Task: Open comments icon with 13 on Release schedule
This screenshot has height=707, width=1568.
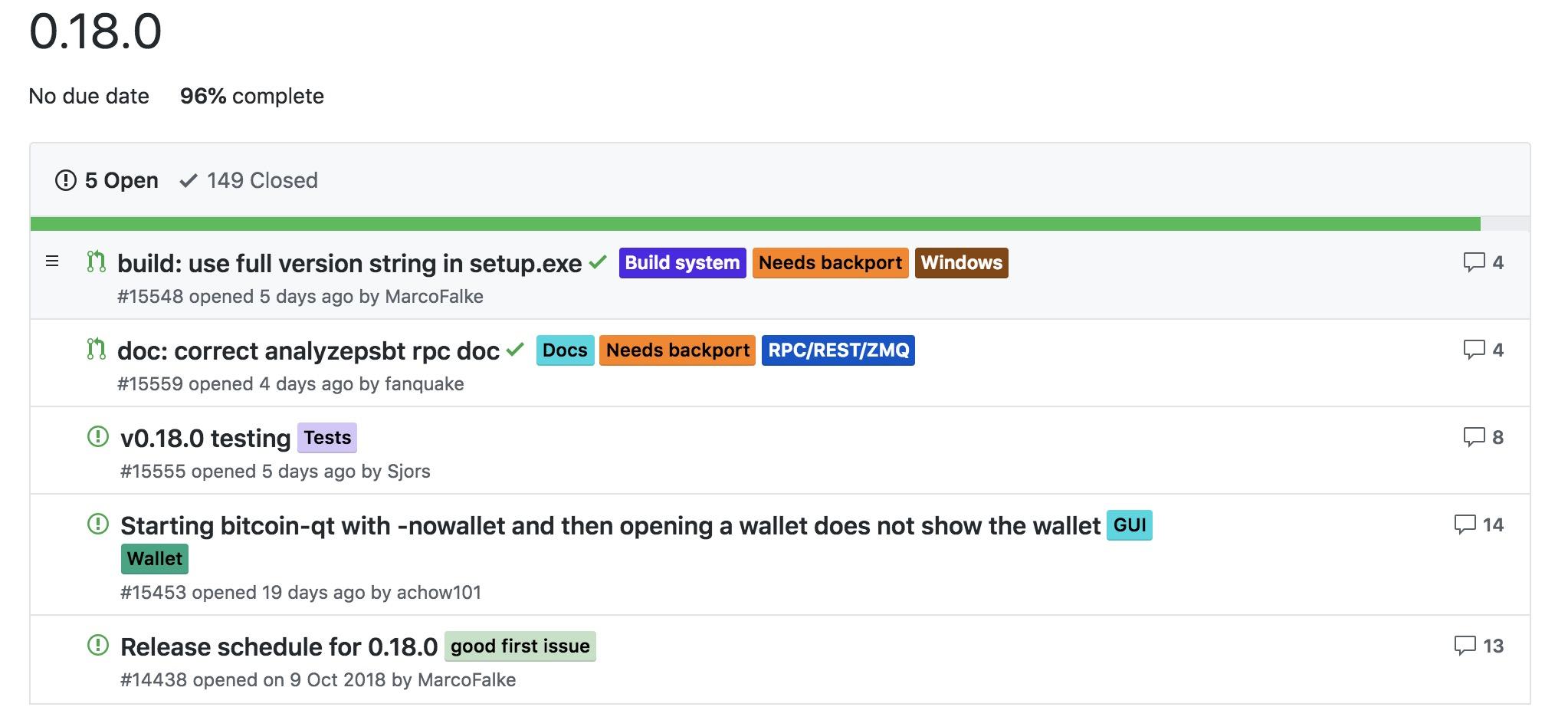Action: [1465, 646]
